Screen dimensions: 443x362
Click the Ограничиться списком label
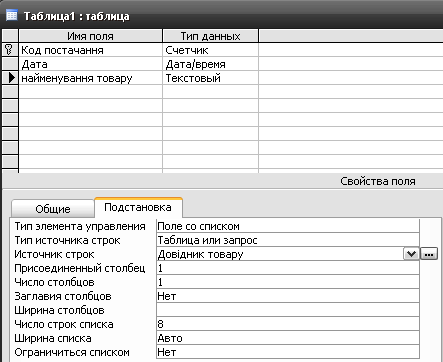tap(72, 352)
